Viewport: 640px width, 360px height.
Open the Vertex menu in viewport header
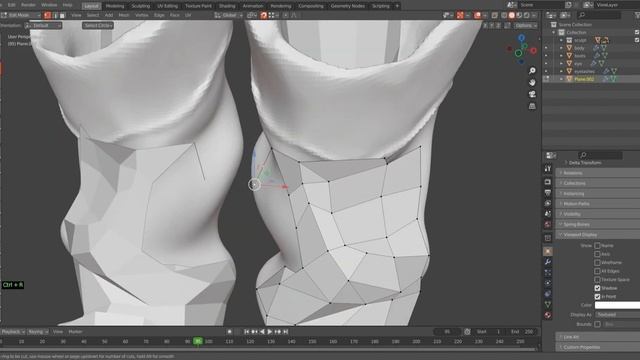[142, 15]
